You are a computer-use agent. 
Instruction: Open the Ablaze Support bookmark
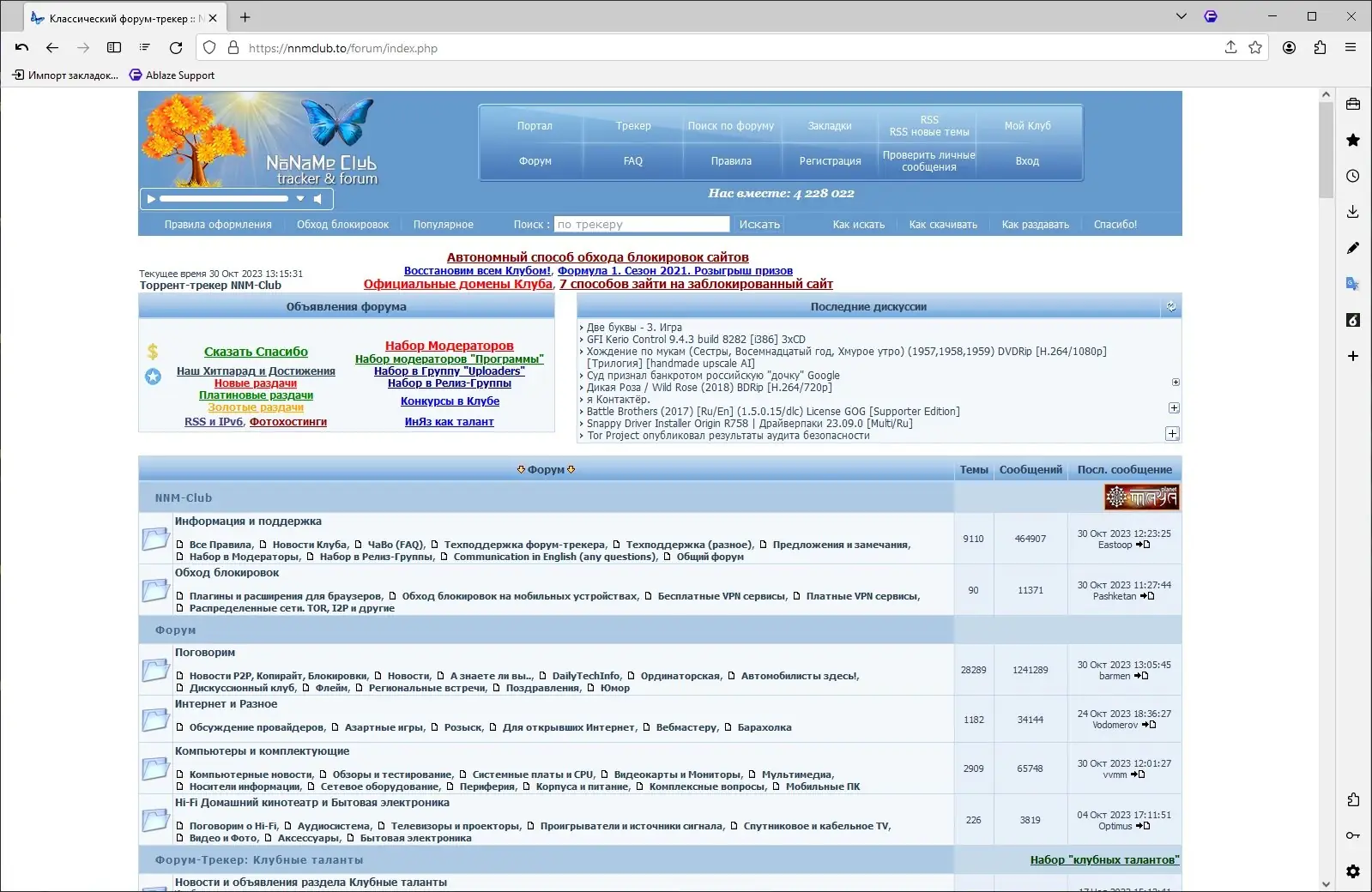click(x=172, y=75)
